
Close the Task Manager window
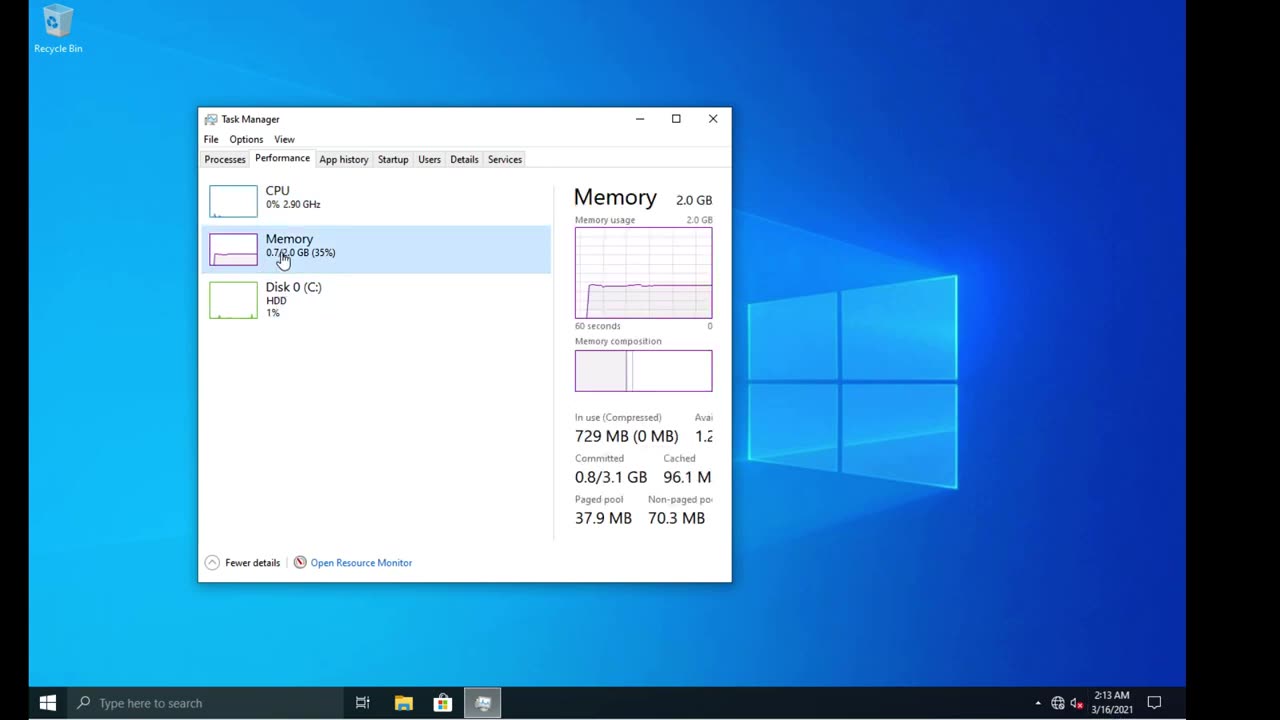click(713, 119)
